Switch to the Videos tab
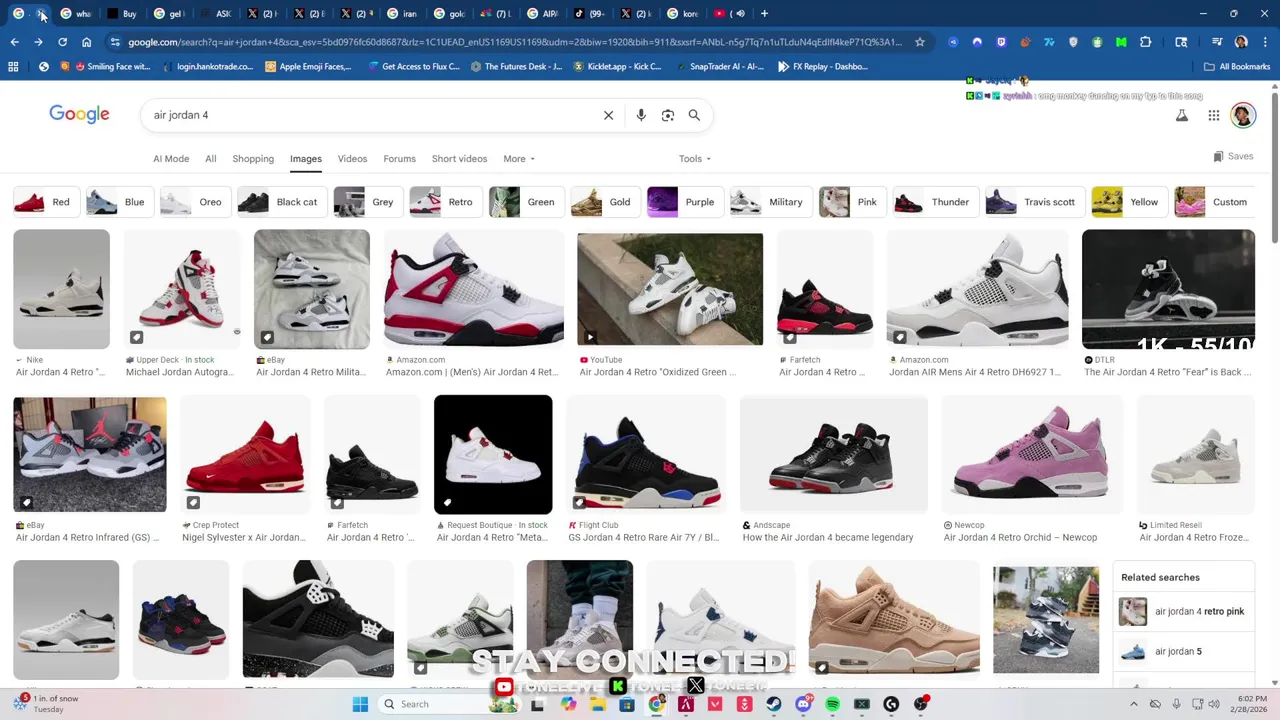The width and height of the screenshot is (1280, 720). click(x=352, y=159)
